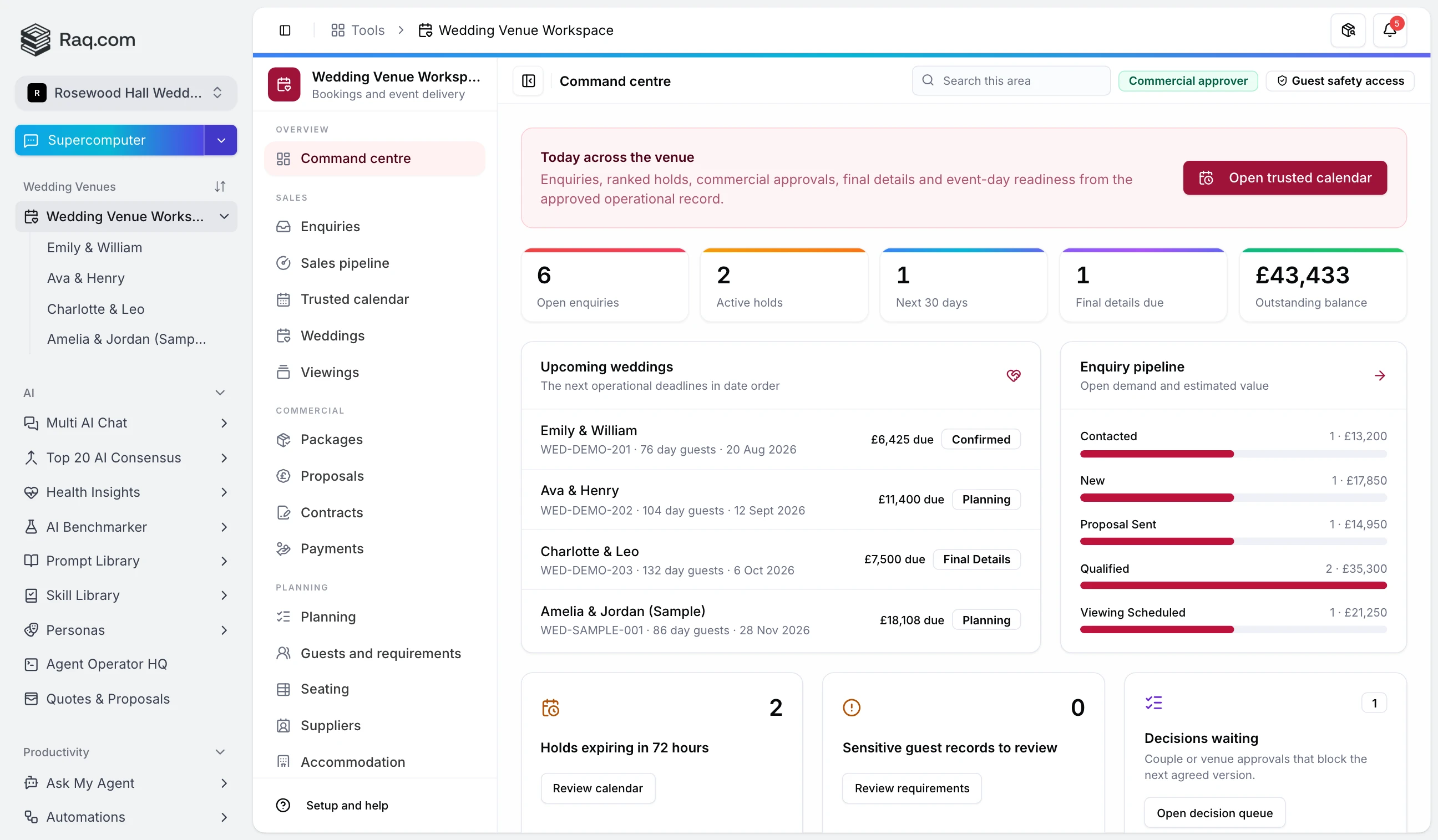
Task: Click the Search this area field
Action: [1011, 81]
